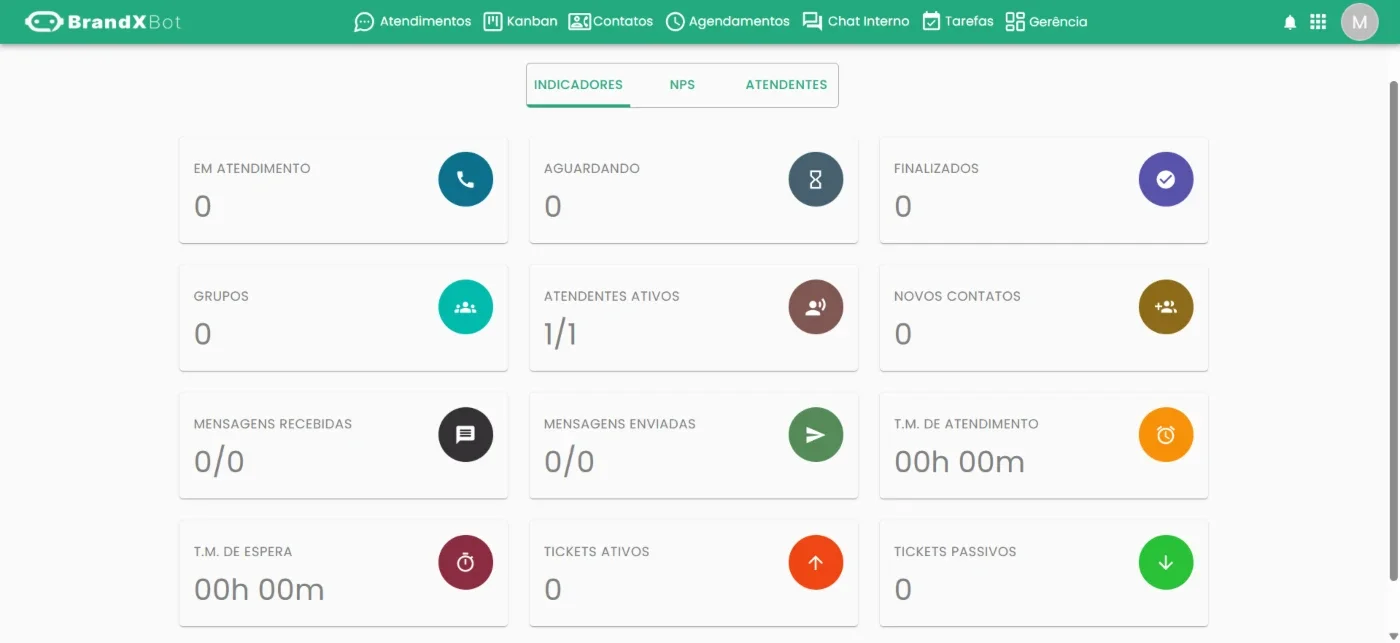1400x643 pixels.
Task: Click the "1/1" attendants value
Action: [560, 334]
